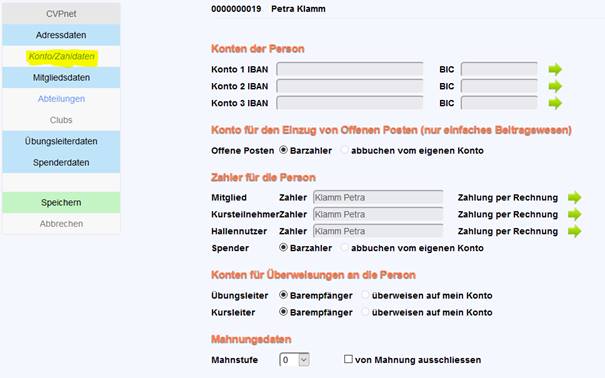Click the Abteilungen link in sidebar
The height and width of the screenshot is (378, 605).
(x=61, y=99)
